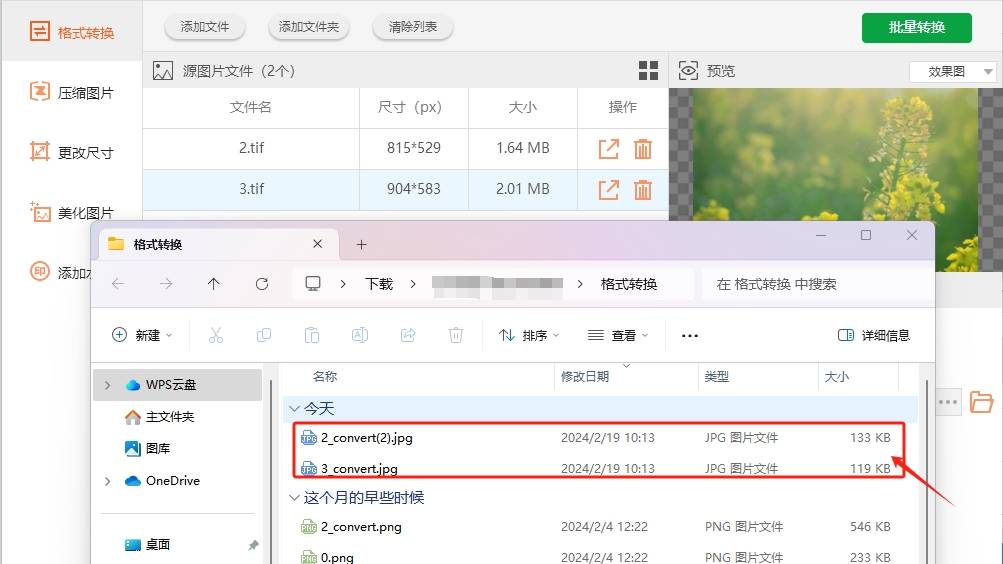
Task: Expand the chevron after 下载 breadcrumb
Action: click(x=413, y=284)
